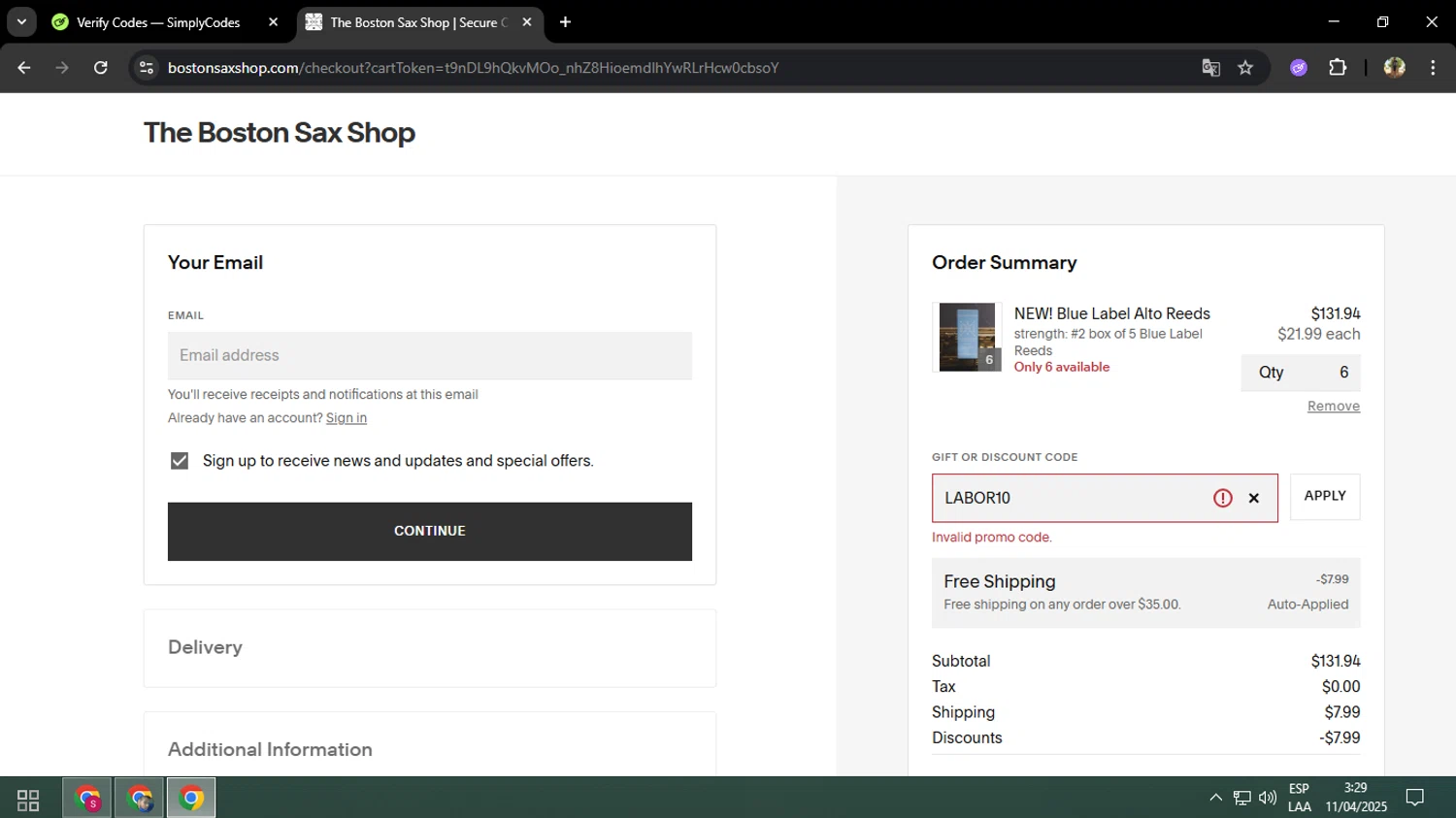Click the 'Only 6 available' text
Viewport: 1456px width, 818px height.
(x=1062, y=367)
